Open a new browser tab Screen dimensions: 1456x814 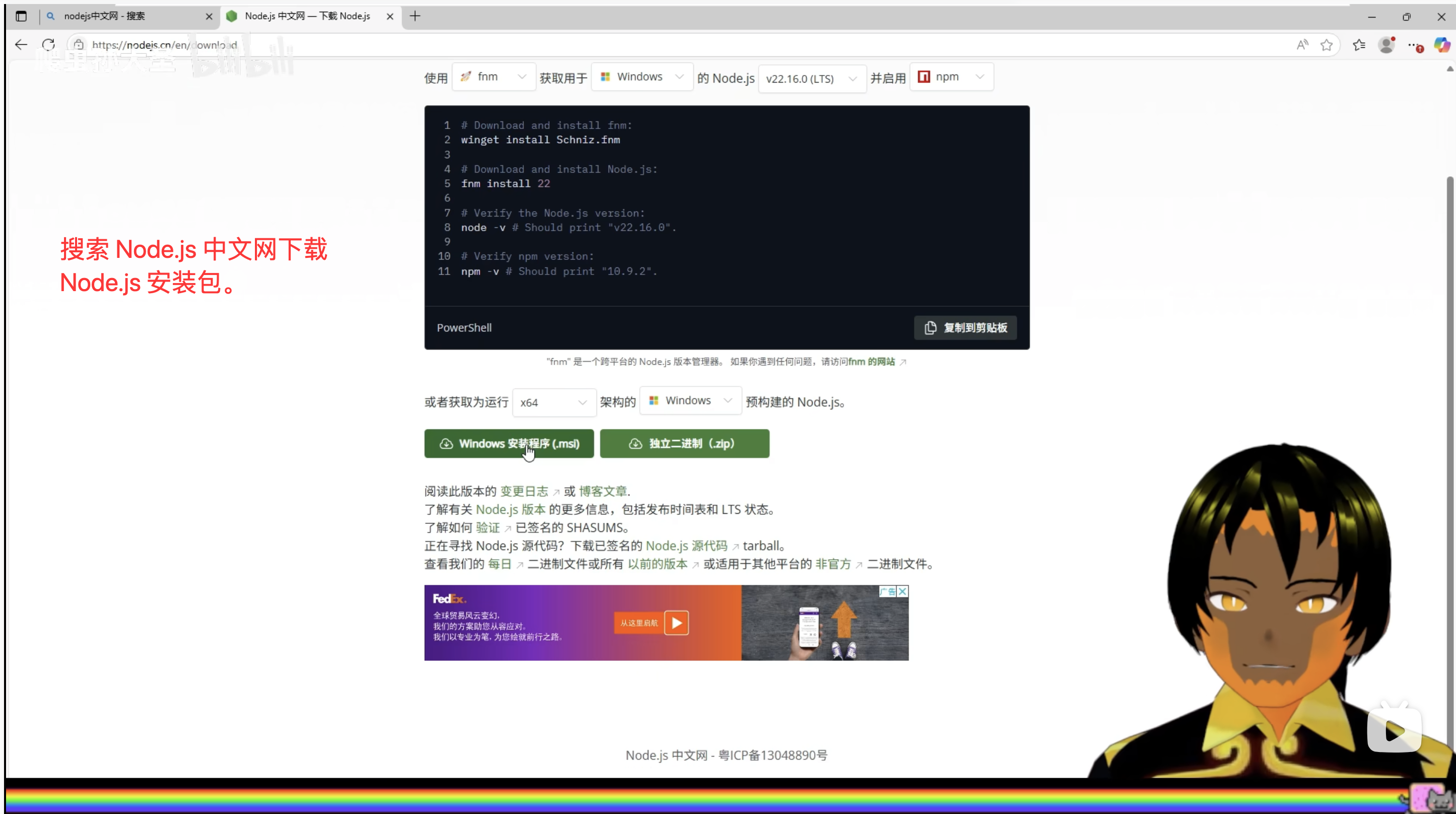415,17
